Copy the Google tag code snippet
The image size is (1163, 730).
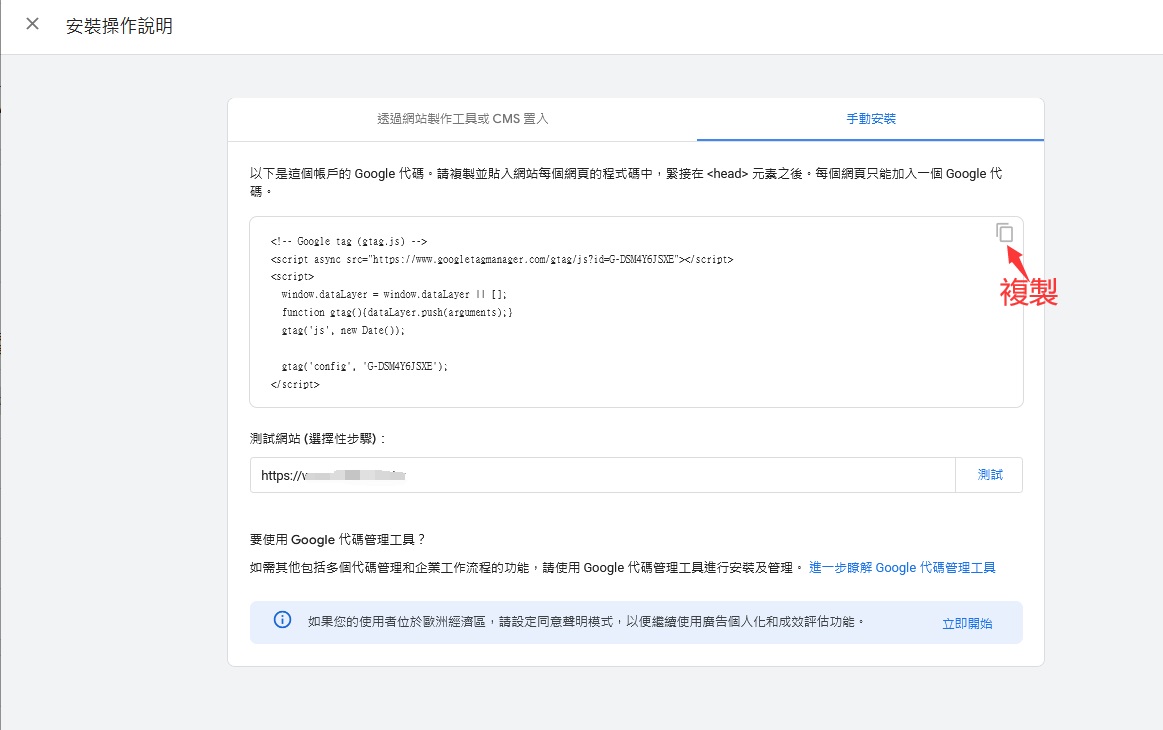pos(1004,233)
